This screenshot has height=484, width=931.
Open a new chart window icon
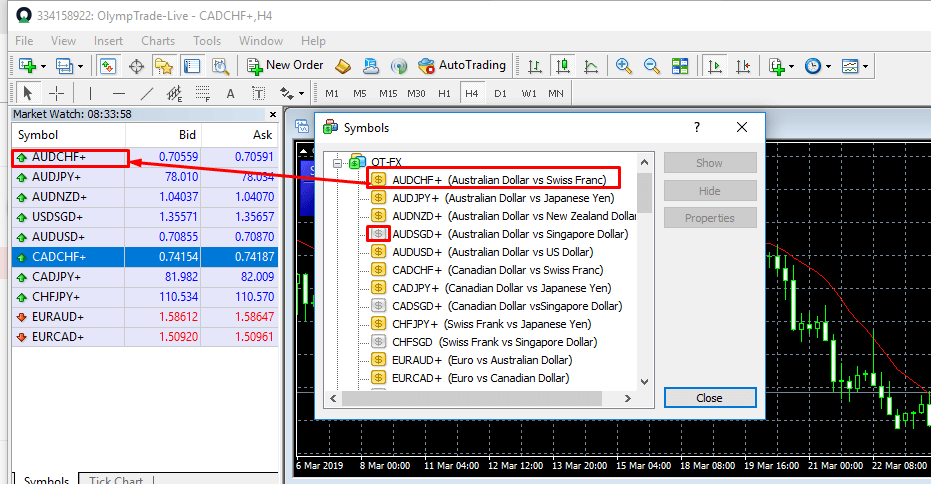27,66
